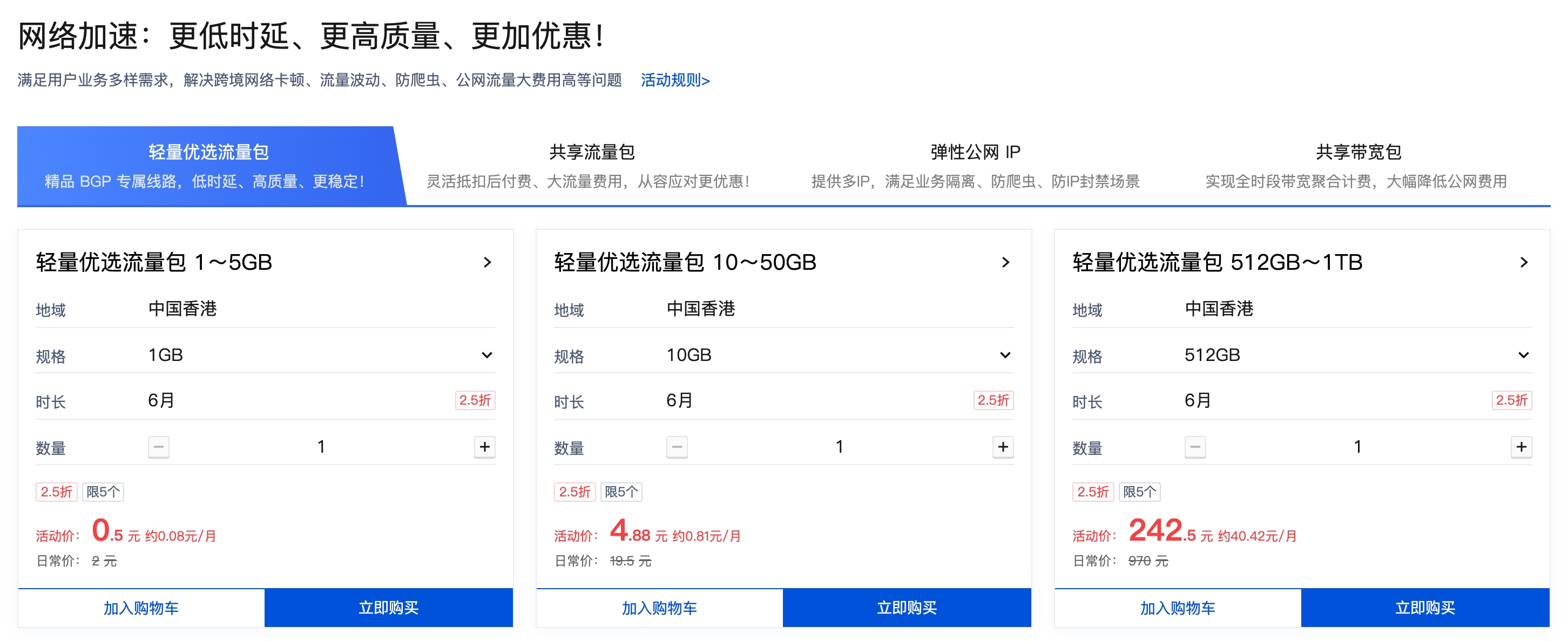
Task: Expand the 1GB specification dropdown
Action: (486, 354)
